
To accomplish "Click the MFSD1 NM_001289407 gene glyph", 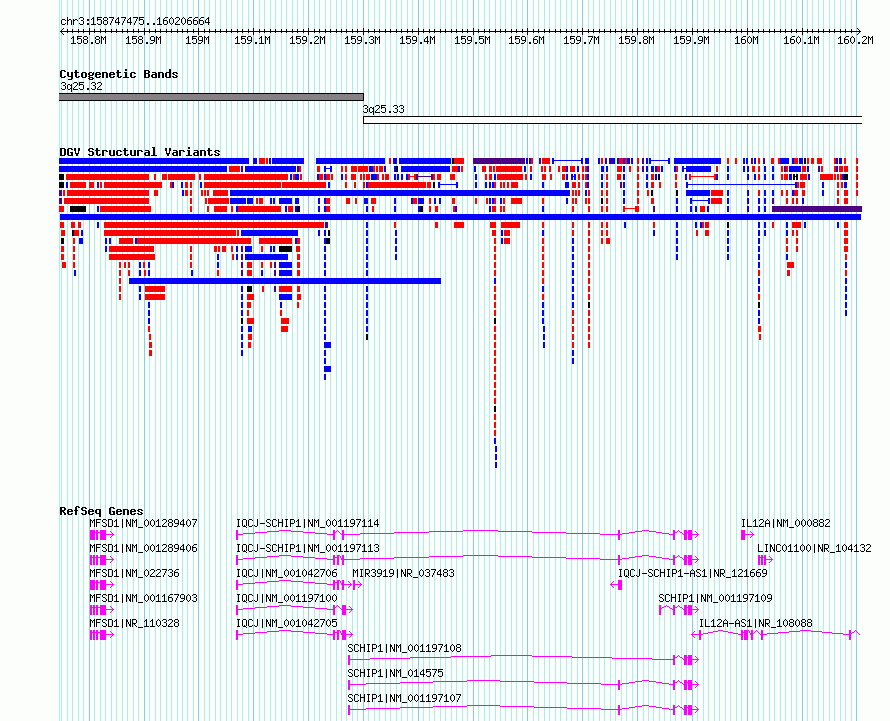I will point(102,535).
